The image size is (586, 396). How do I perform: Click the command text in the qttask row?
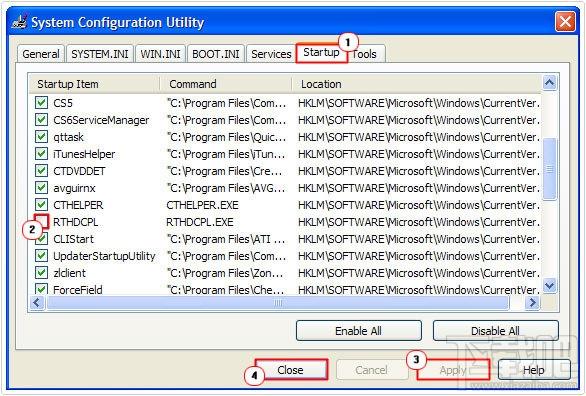(226, 137)
